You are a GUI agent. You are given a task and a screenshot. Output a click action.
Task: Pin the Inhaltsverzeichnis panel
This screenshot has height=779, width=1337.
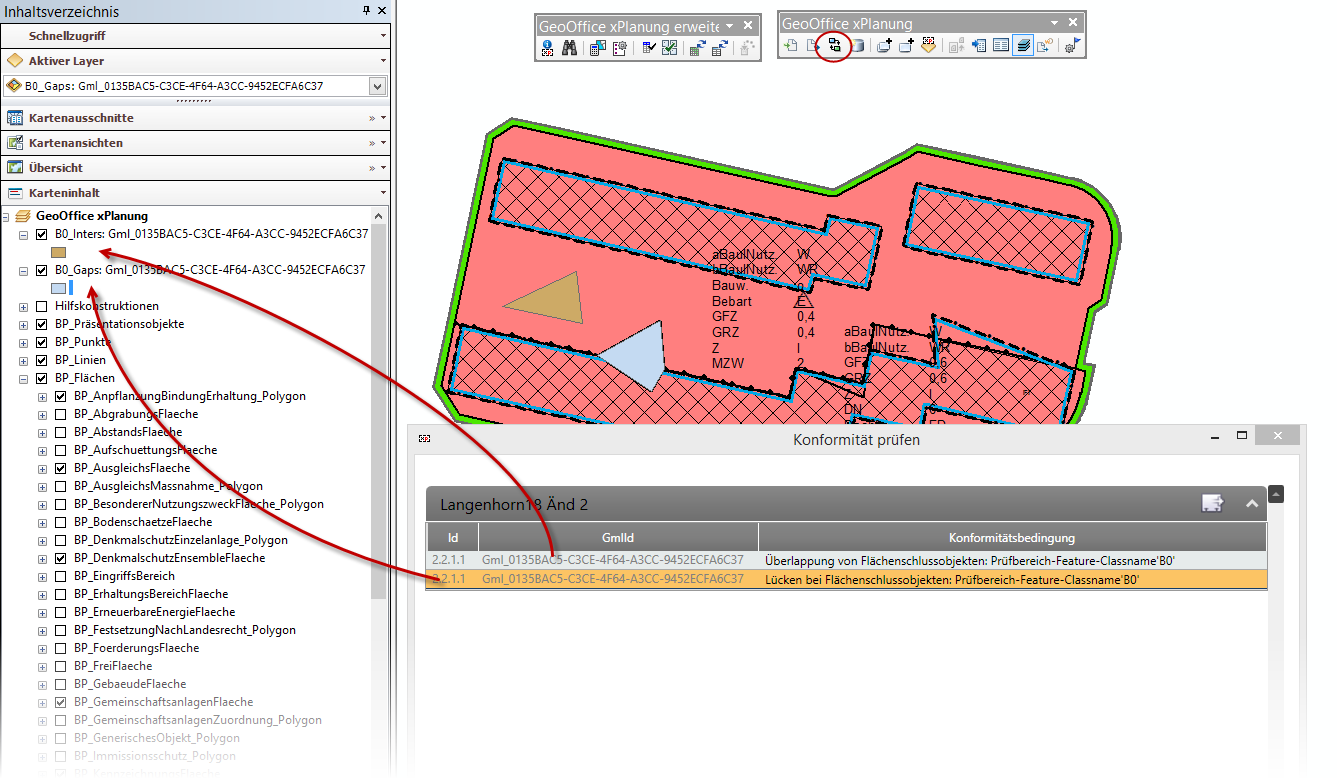coord(366,12)
